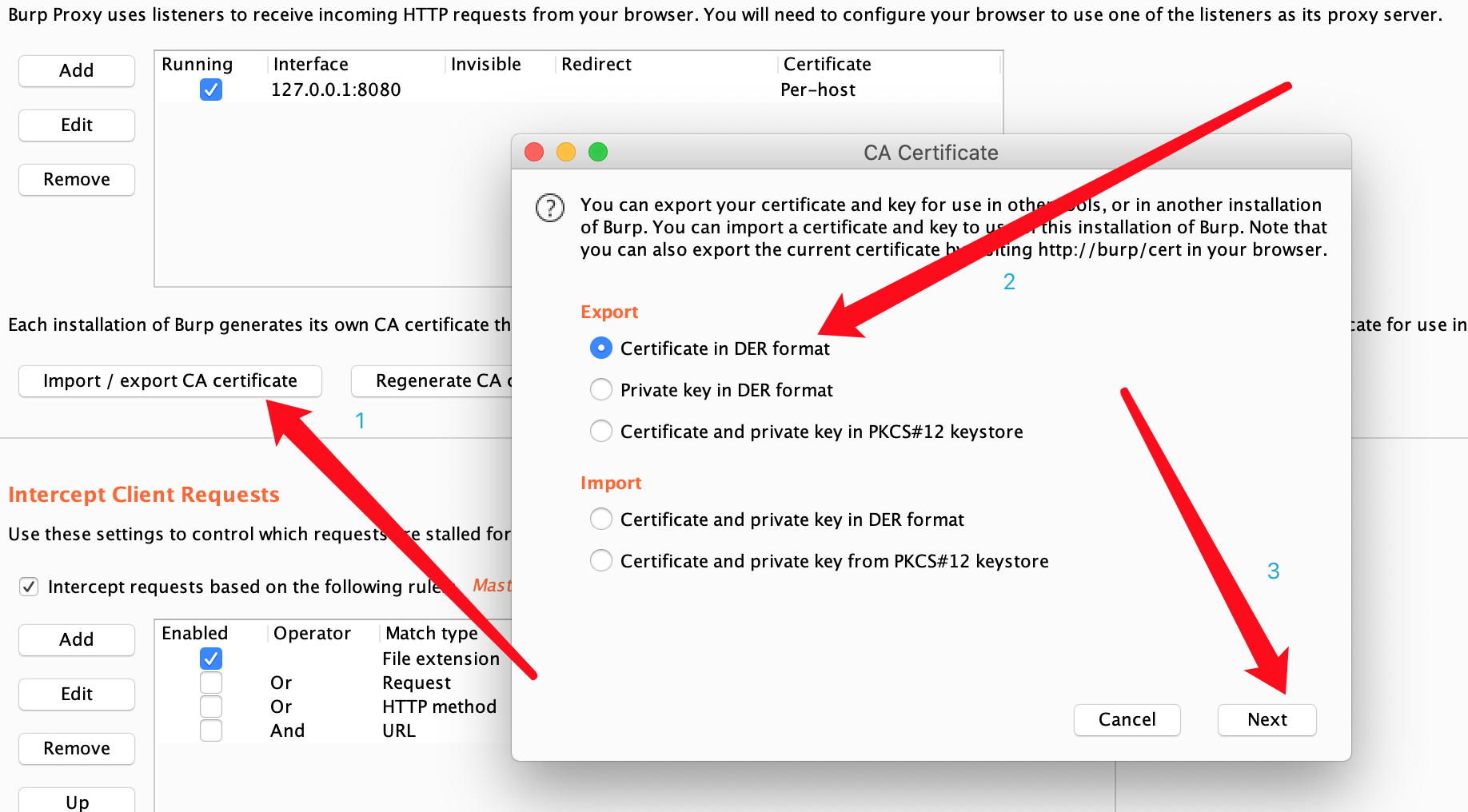Select import Certificate and private key in DER format

(x=601, y=519)
